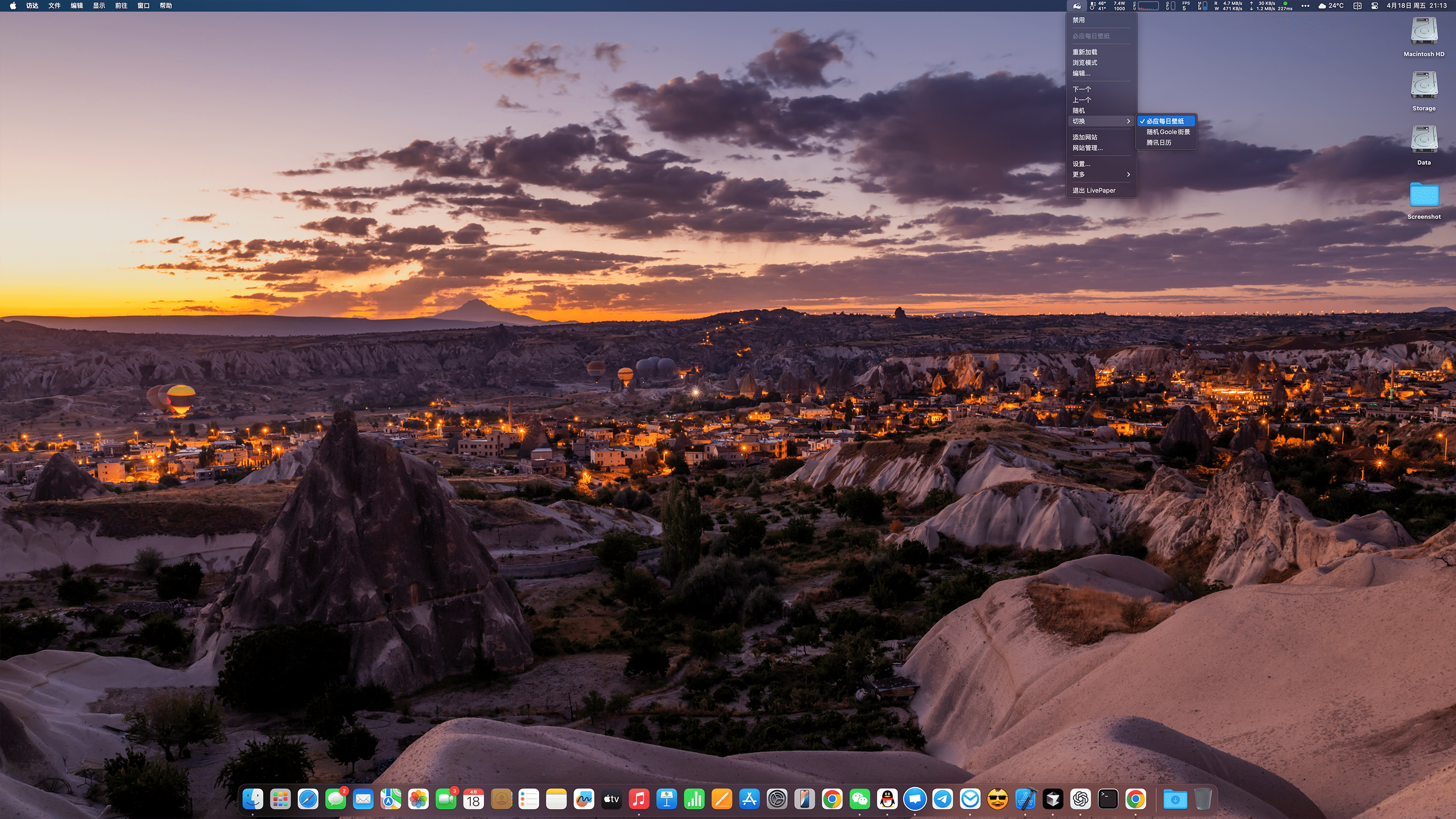This screenshot has width=1456, height=819.
Task: Open the Apple menu
Action: [13, 6]
